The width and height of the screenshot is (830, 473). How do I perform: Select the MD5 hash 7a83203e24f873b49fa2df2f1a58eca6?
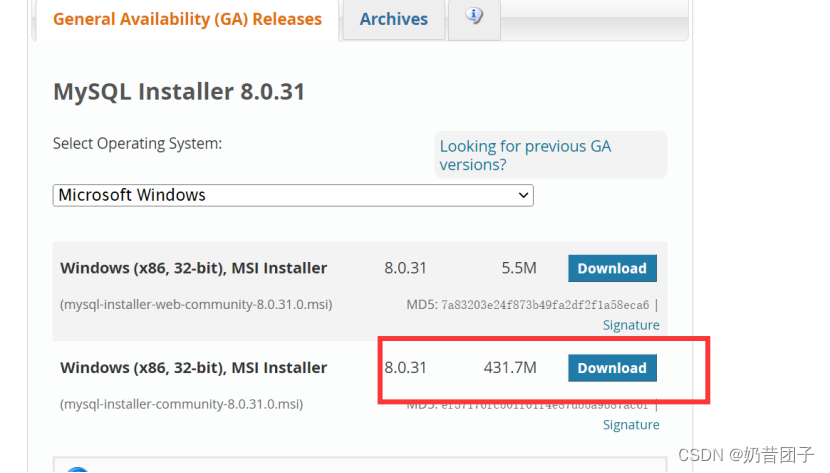point(545,305)
